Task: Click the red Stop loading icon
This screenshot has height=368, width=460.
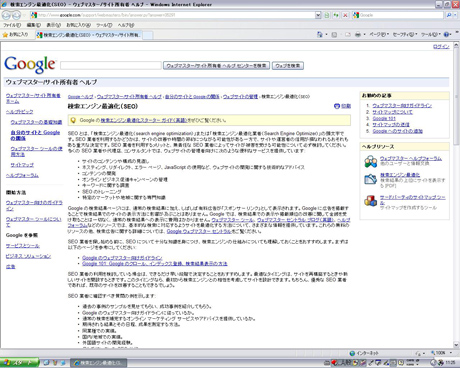Action: click(345, 15)
